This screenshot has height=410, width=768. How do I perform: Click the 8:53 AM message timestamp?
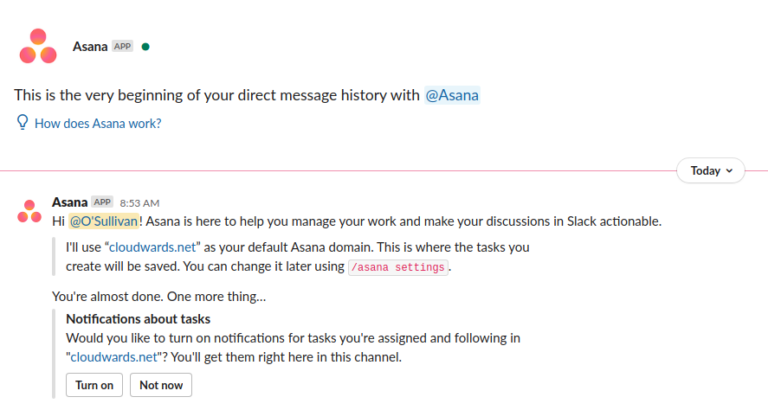(140, 203)
